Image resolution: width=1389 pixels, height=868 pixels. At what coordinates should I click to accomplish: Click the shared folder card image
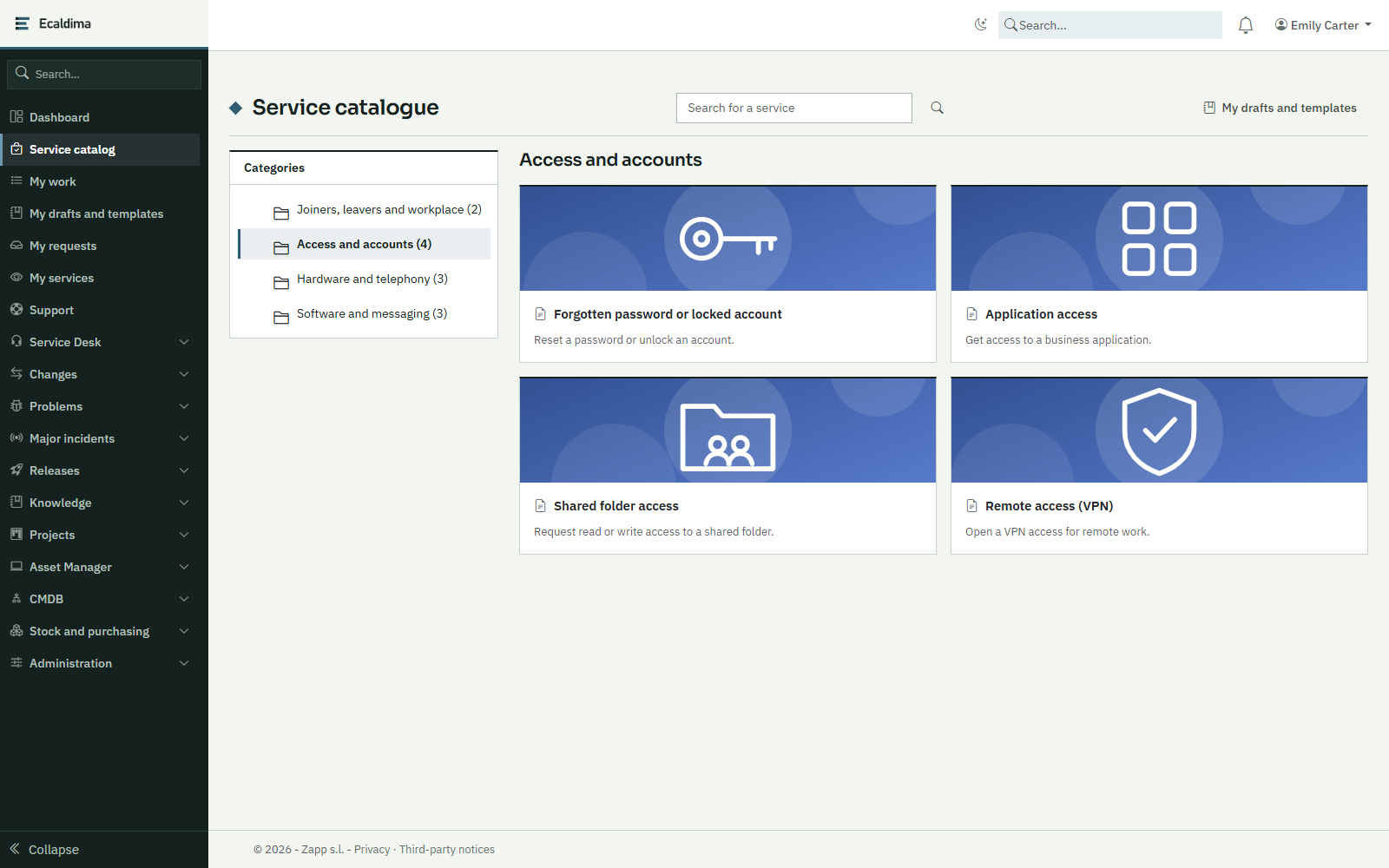tap(727, 431)
